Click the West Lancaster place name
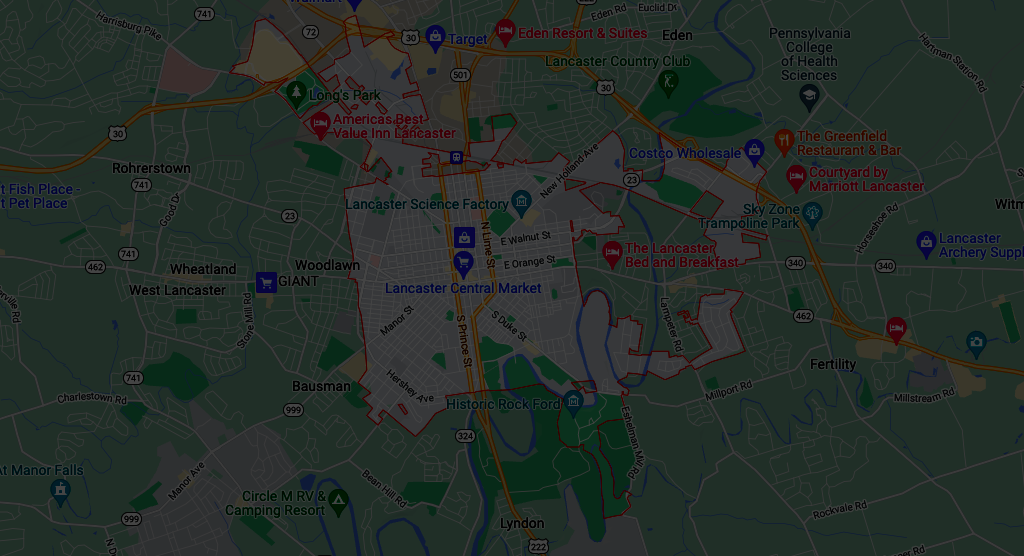The image size is (1024, 556). pyautogui.click(x=177, y=290)
